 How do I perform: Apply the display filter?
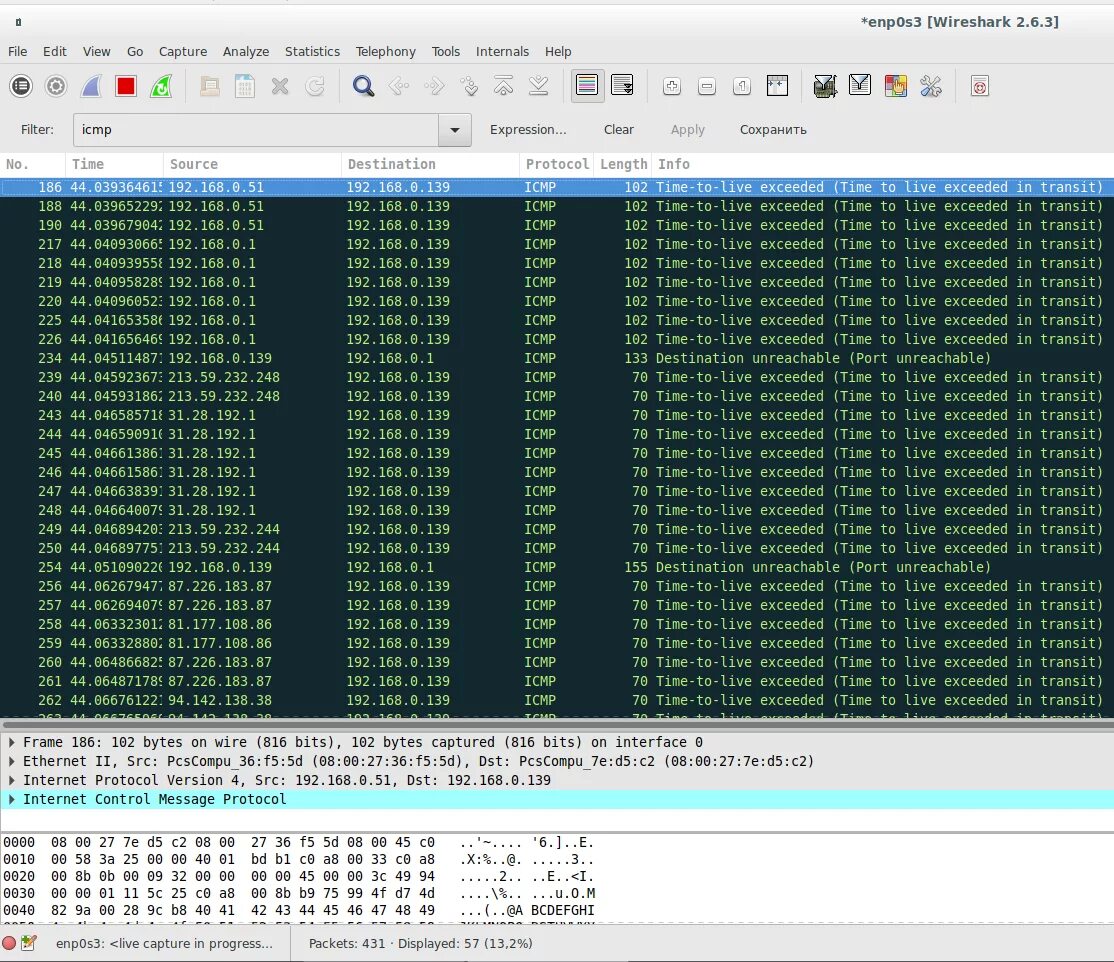coord(688,130)
